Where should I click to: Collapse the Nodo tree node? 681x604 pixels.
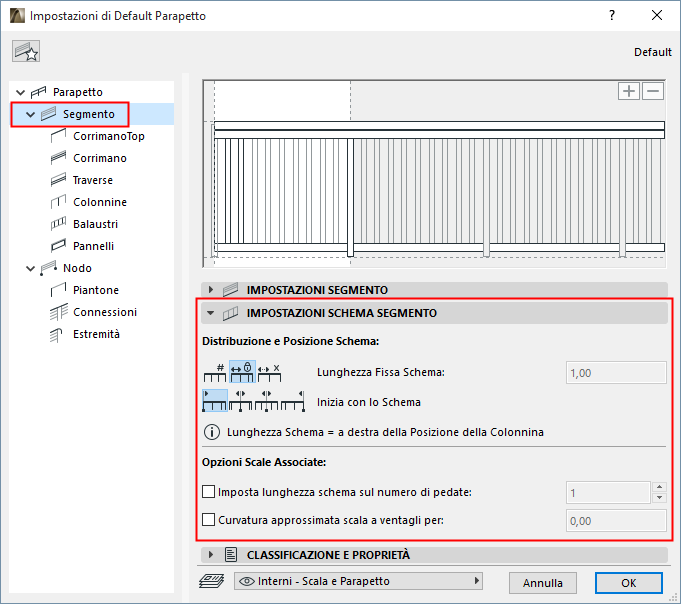(x=30, y=268)
